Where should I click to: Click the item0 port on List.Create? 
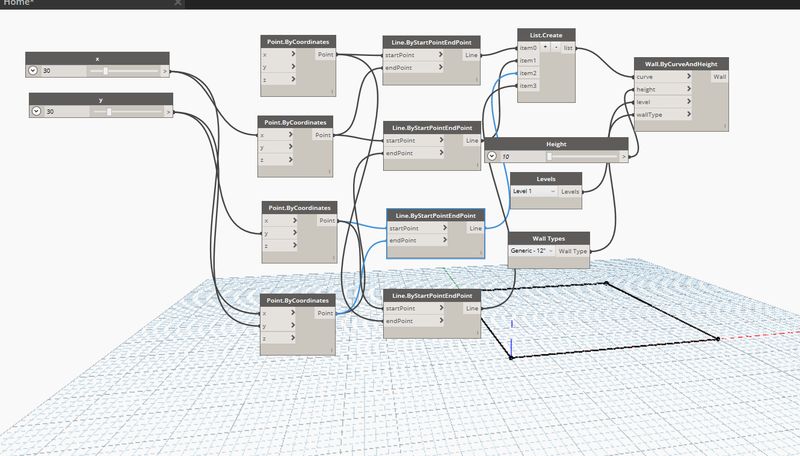pos(528,47)
